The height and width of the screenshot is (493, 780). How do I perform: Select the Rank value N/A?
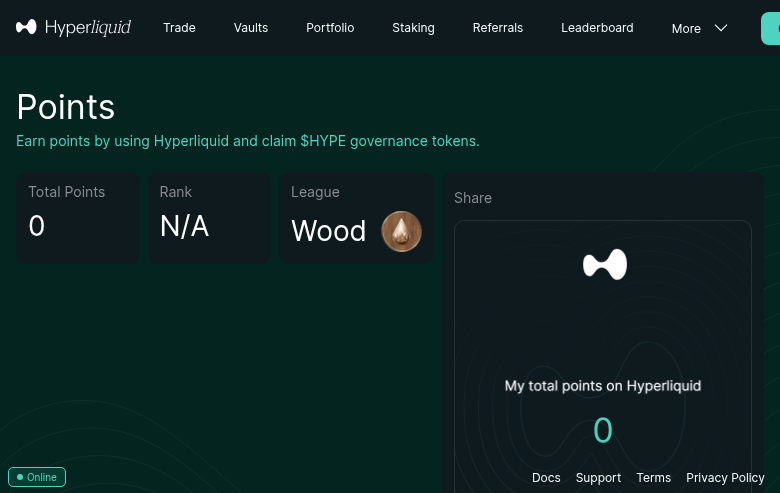point(184,226)
